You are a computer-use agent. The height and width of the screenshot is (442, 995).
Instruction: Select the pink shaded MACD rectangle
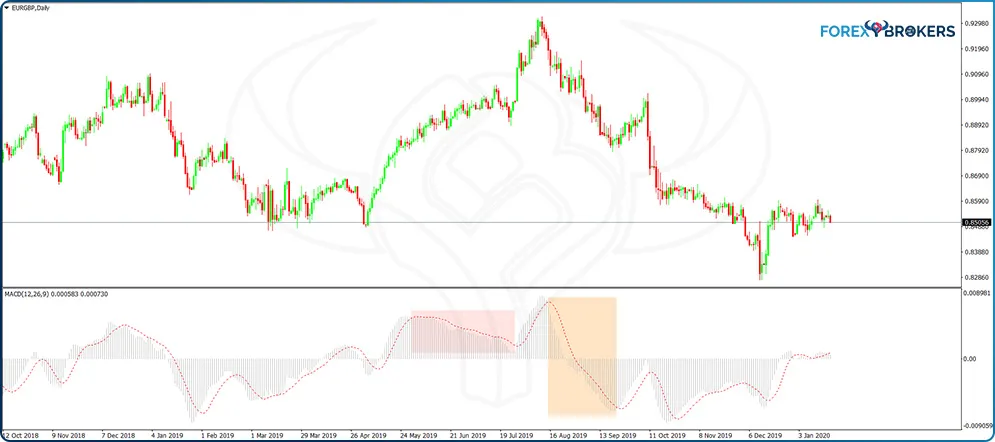[462, 331]
